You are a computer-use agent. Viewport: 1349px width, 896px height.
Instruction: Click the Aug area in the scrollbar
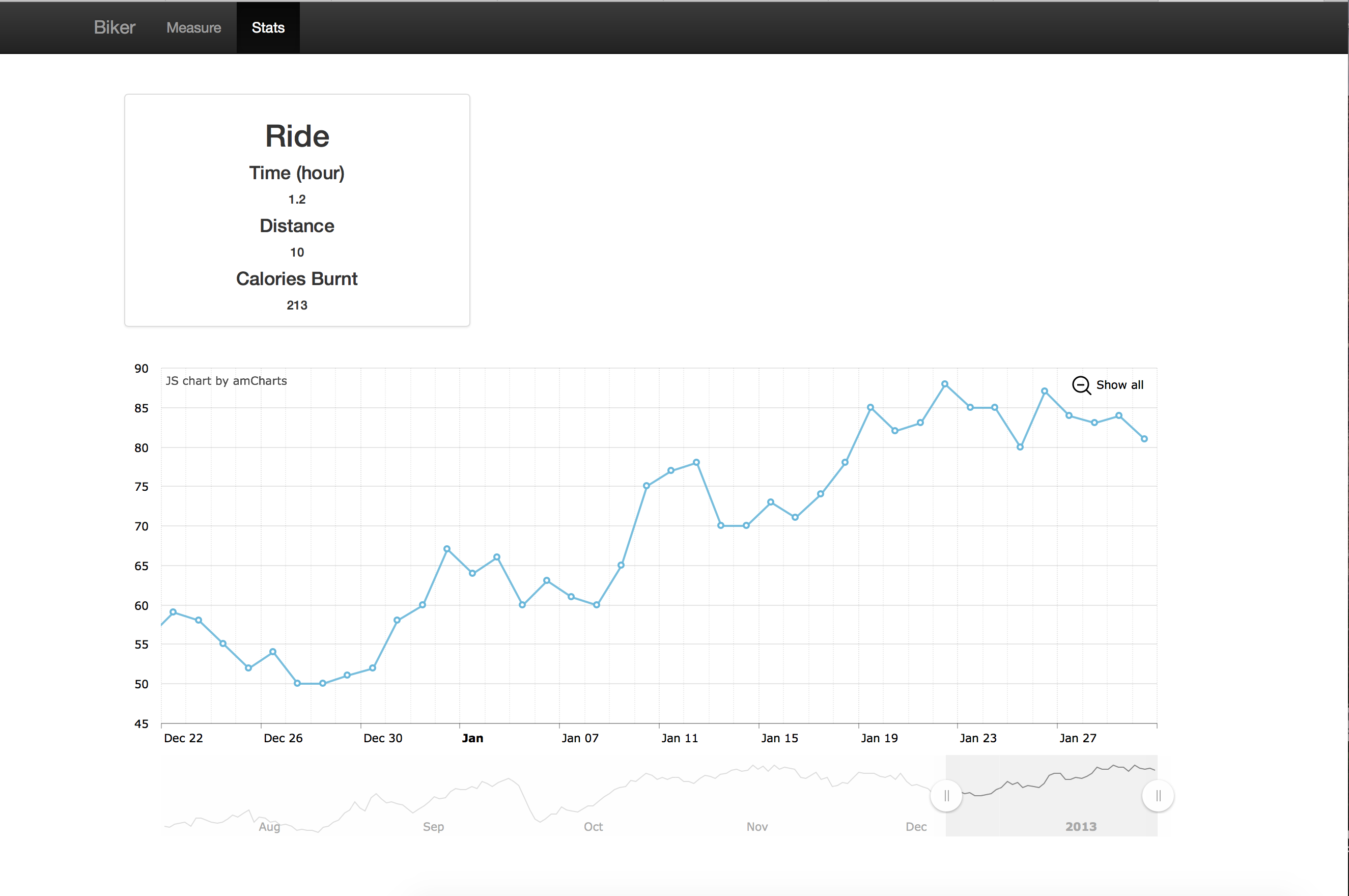pos(269,826)
